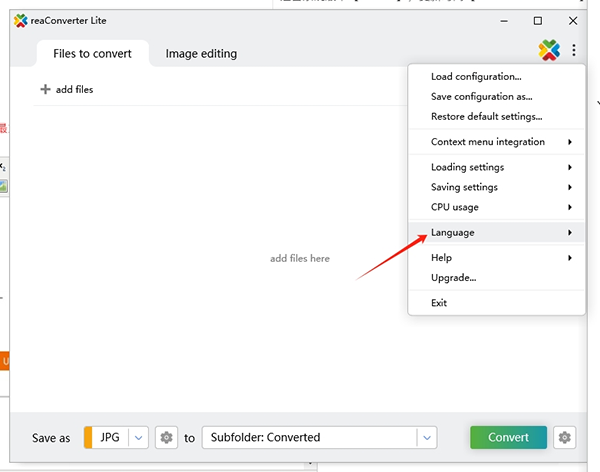The image size is (600, 472).
Task: Open conversion settings gear beside Convert
Action: coord(565,438)
